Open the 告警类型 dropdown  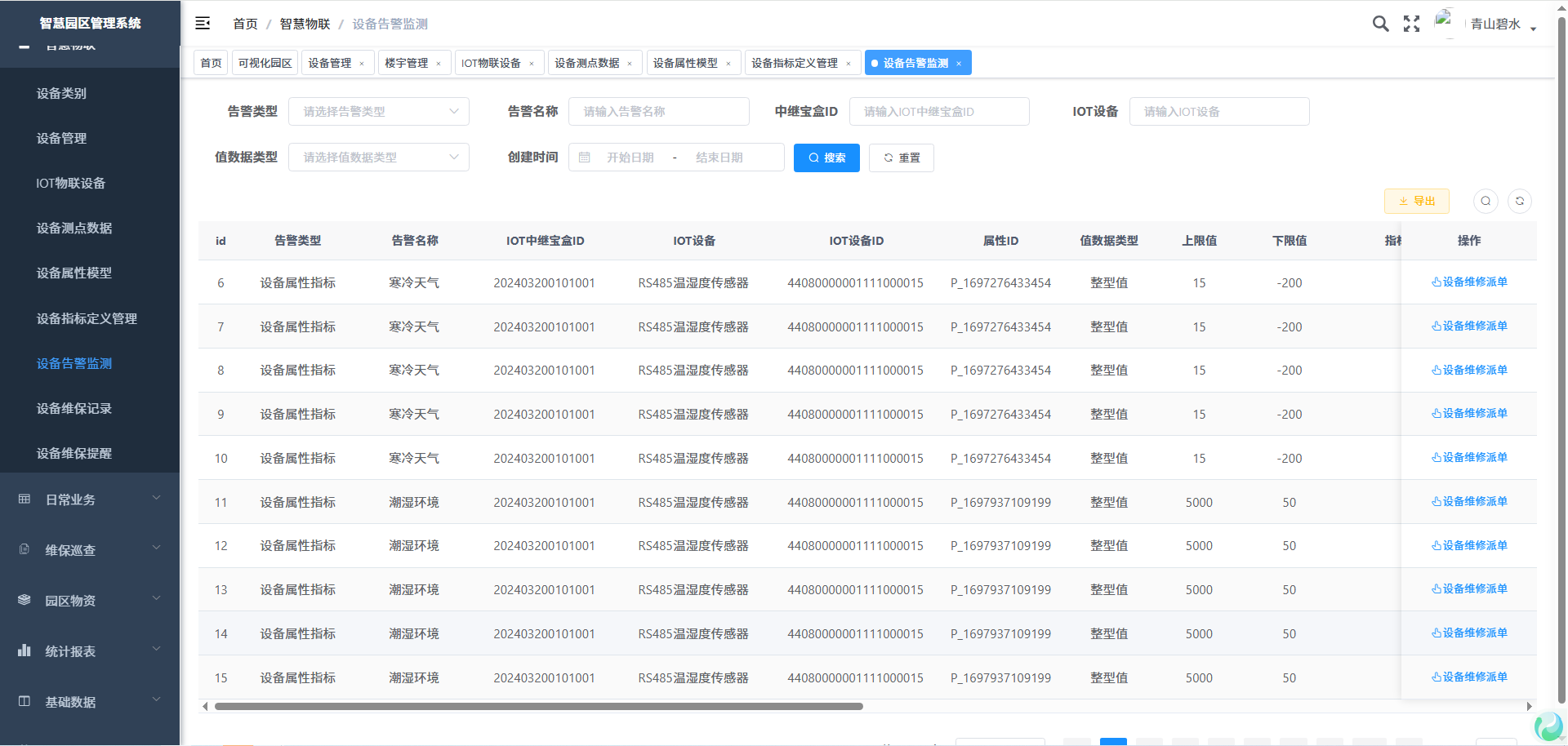click(378, 112)
